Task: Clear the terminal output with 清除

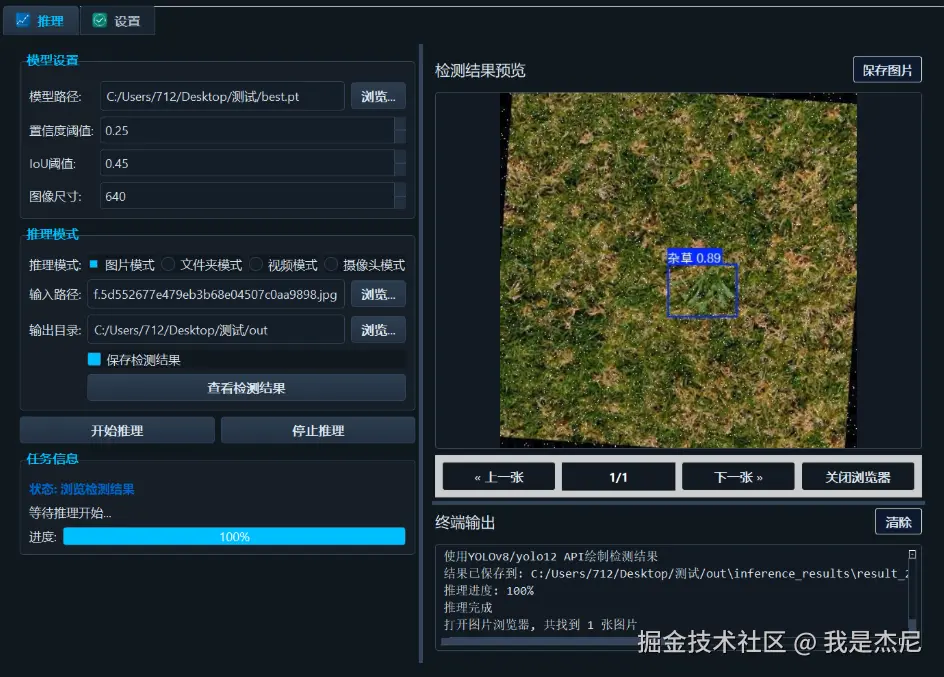Action: [897, 521]
